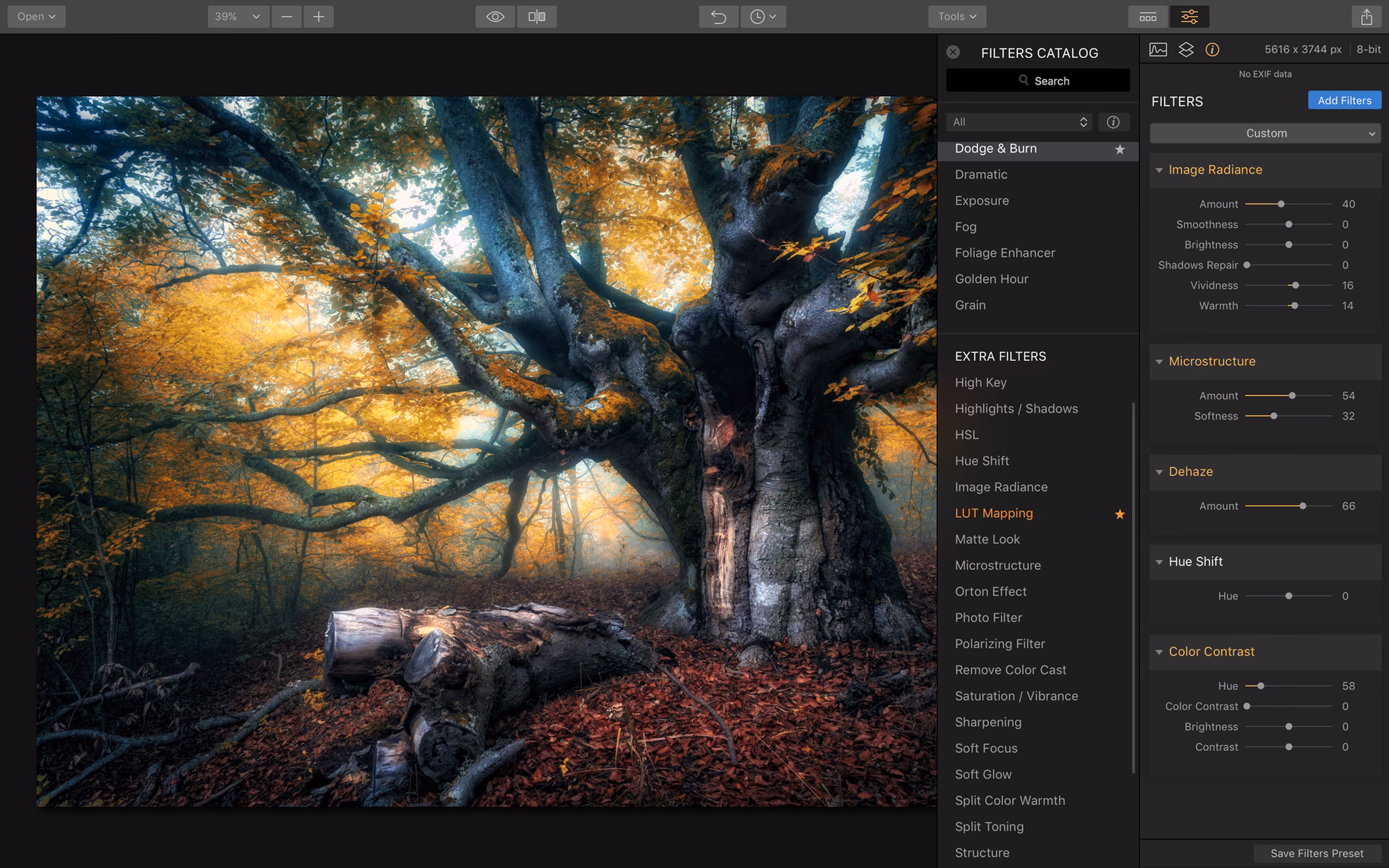Open the histogram panel
This screenshot has height=868, width=1389.
(1158, 49)
